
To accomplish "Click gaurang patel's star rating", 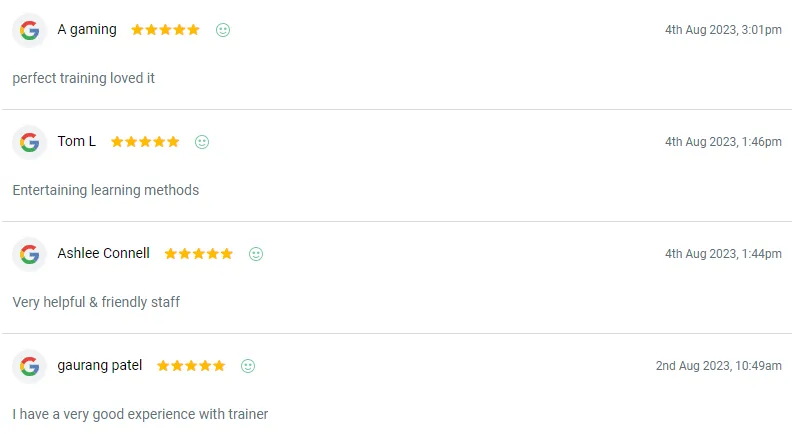I will coord(191,366).
